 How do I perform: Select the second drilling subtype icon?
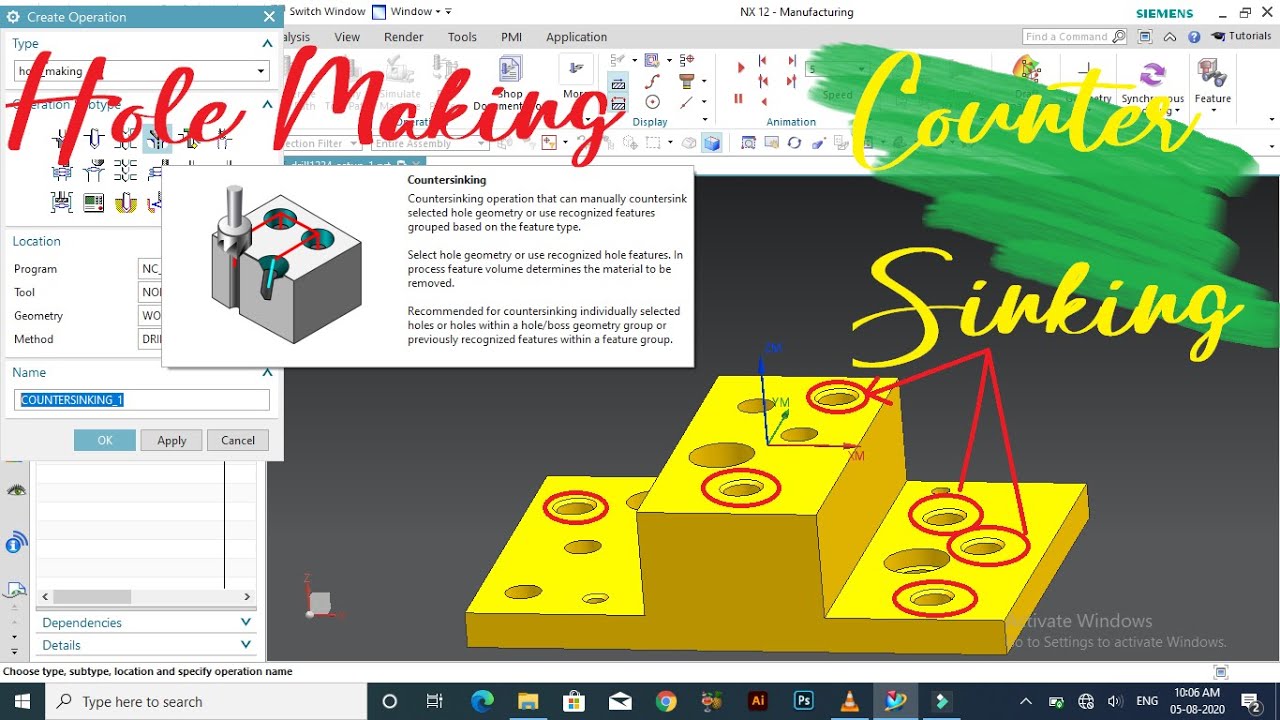94,140
